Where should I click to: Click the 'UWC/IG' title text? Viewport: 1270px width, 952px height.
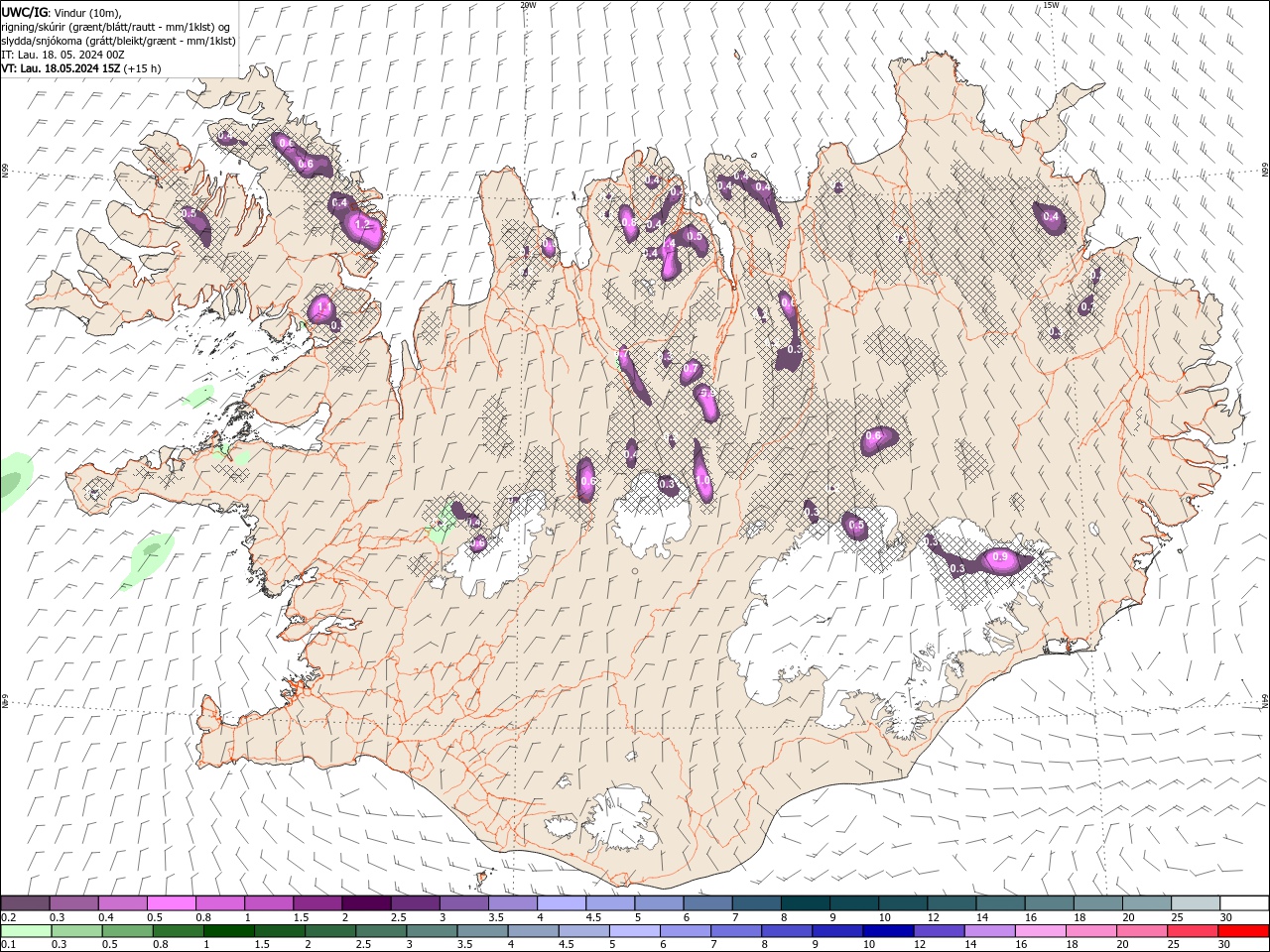point(25,12)
